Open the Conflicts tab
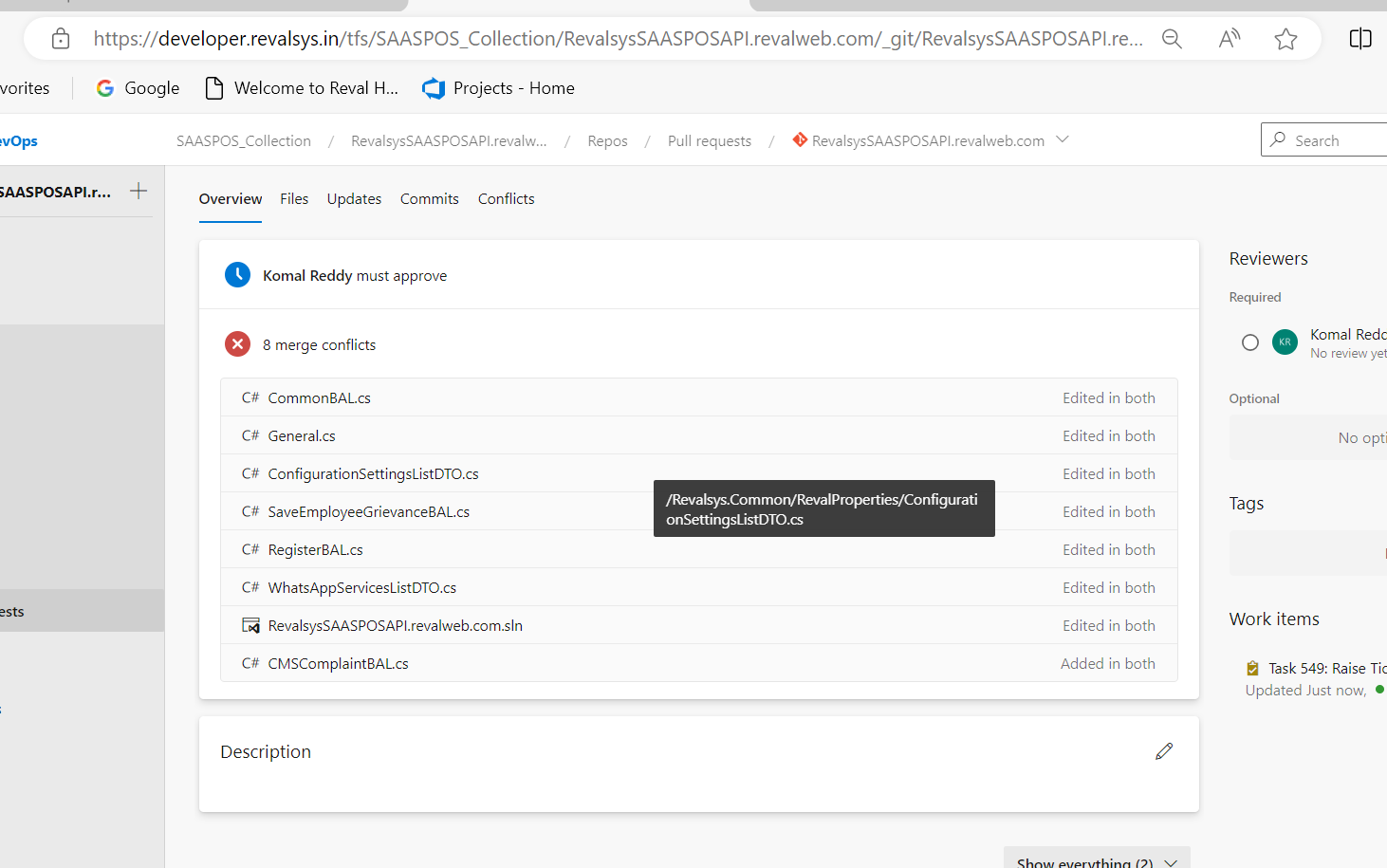The image size is (1387, 868). (x=506, y=199)
